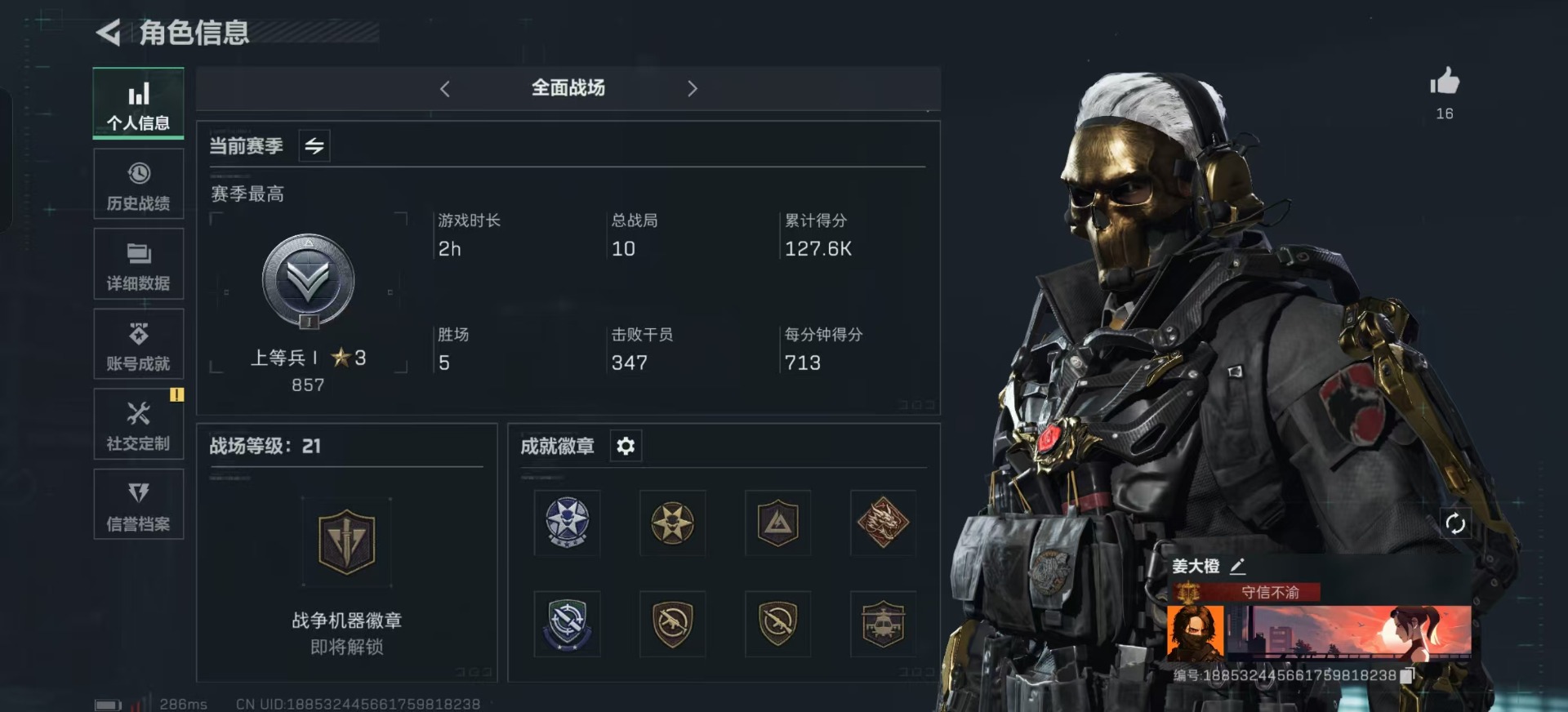This screenshot has width=1568, height=712.
Task: Toggle season view with swap arrows icon
Action: (314, 146)
